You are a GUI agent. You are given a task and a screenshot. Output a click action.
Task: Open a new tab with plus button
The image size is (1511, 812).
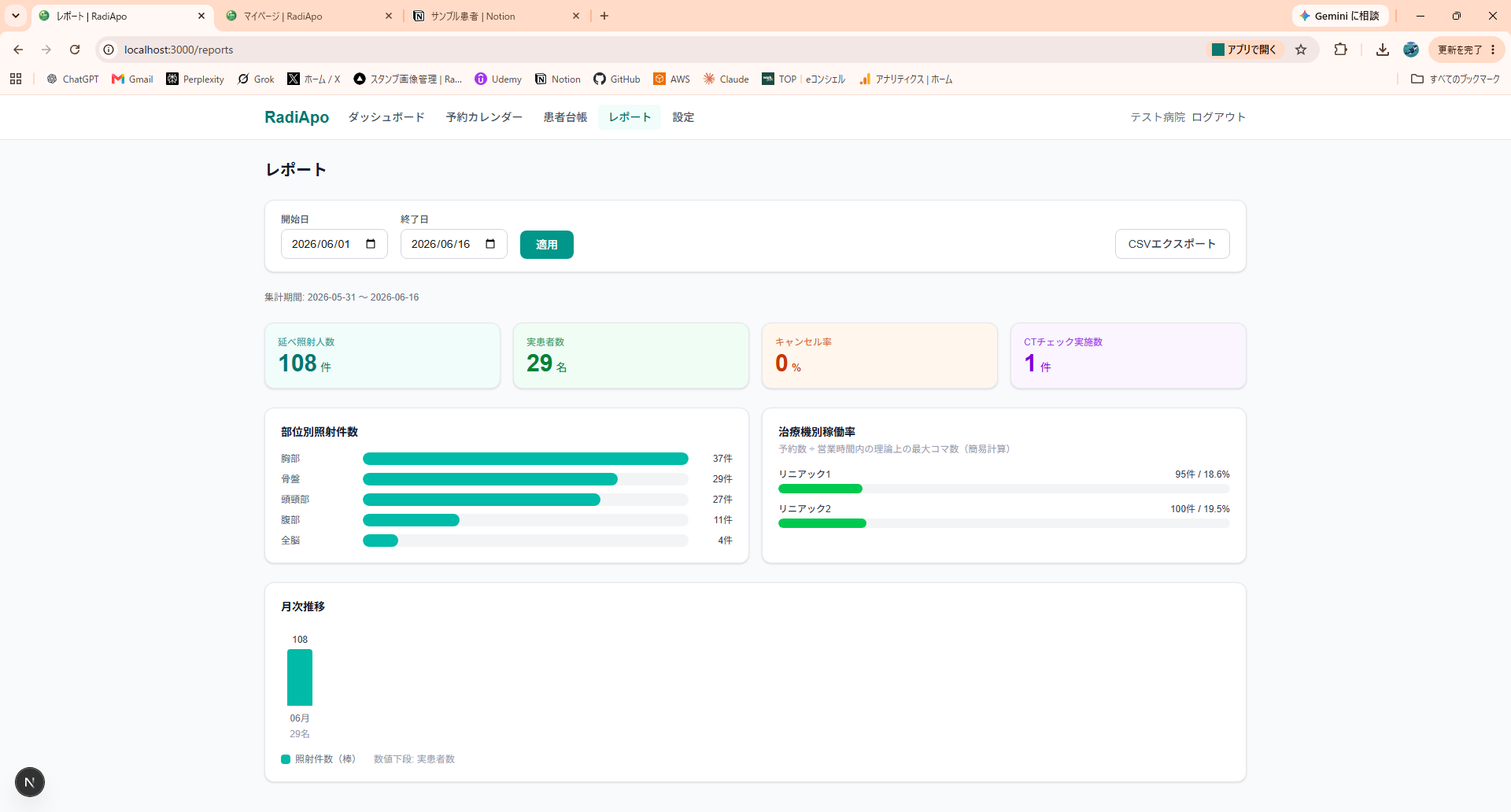[604, 16]
